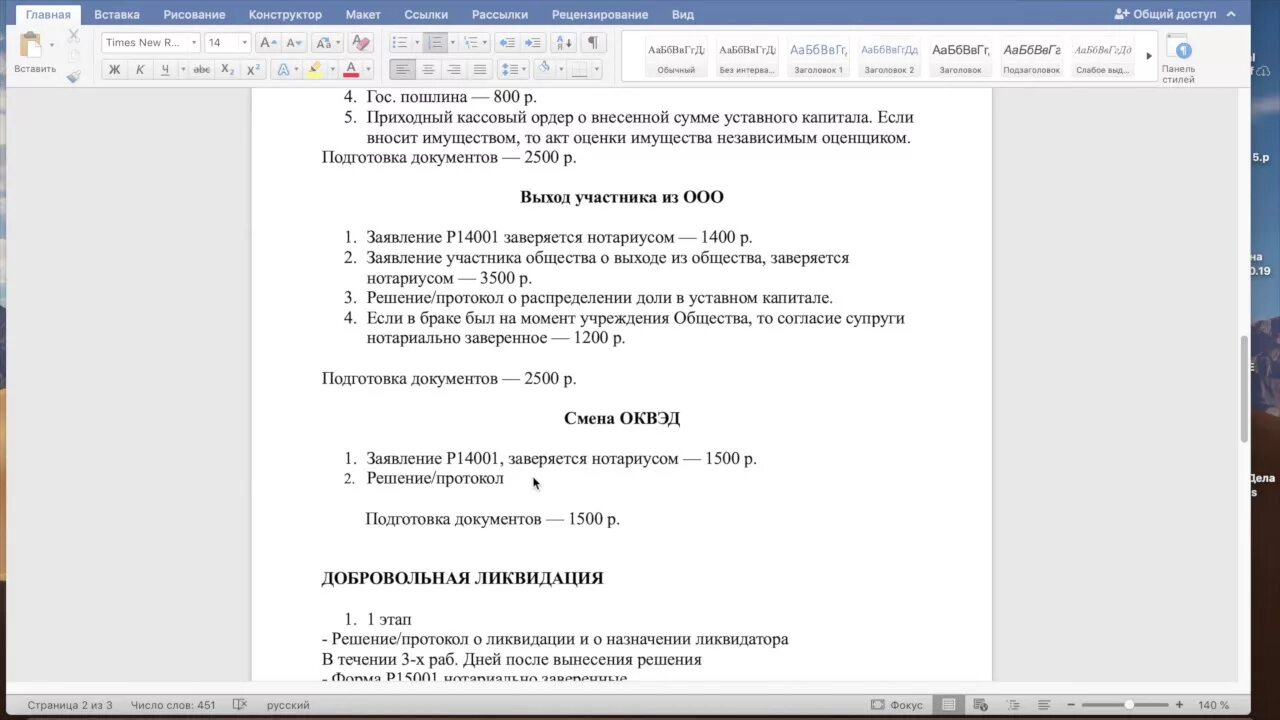Apply the Обычный style
Screen dimensions: 1280x720
tap(676, 58)
